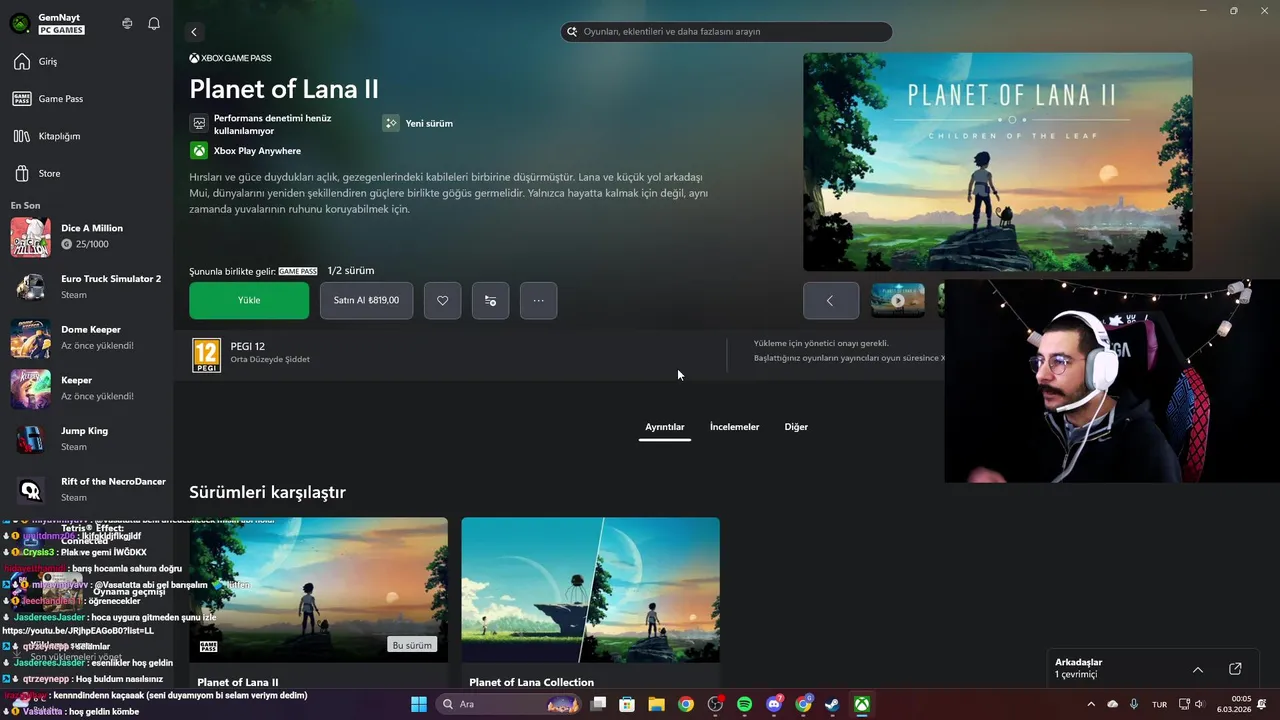Screen dimensions: 1280x720
Task: Click the Sürümleri karşılaştır heading
Action: [267, 492]
